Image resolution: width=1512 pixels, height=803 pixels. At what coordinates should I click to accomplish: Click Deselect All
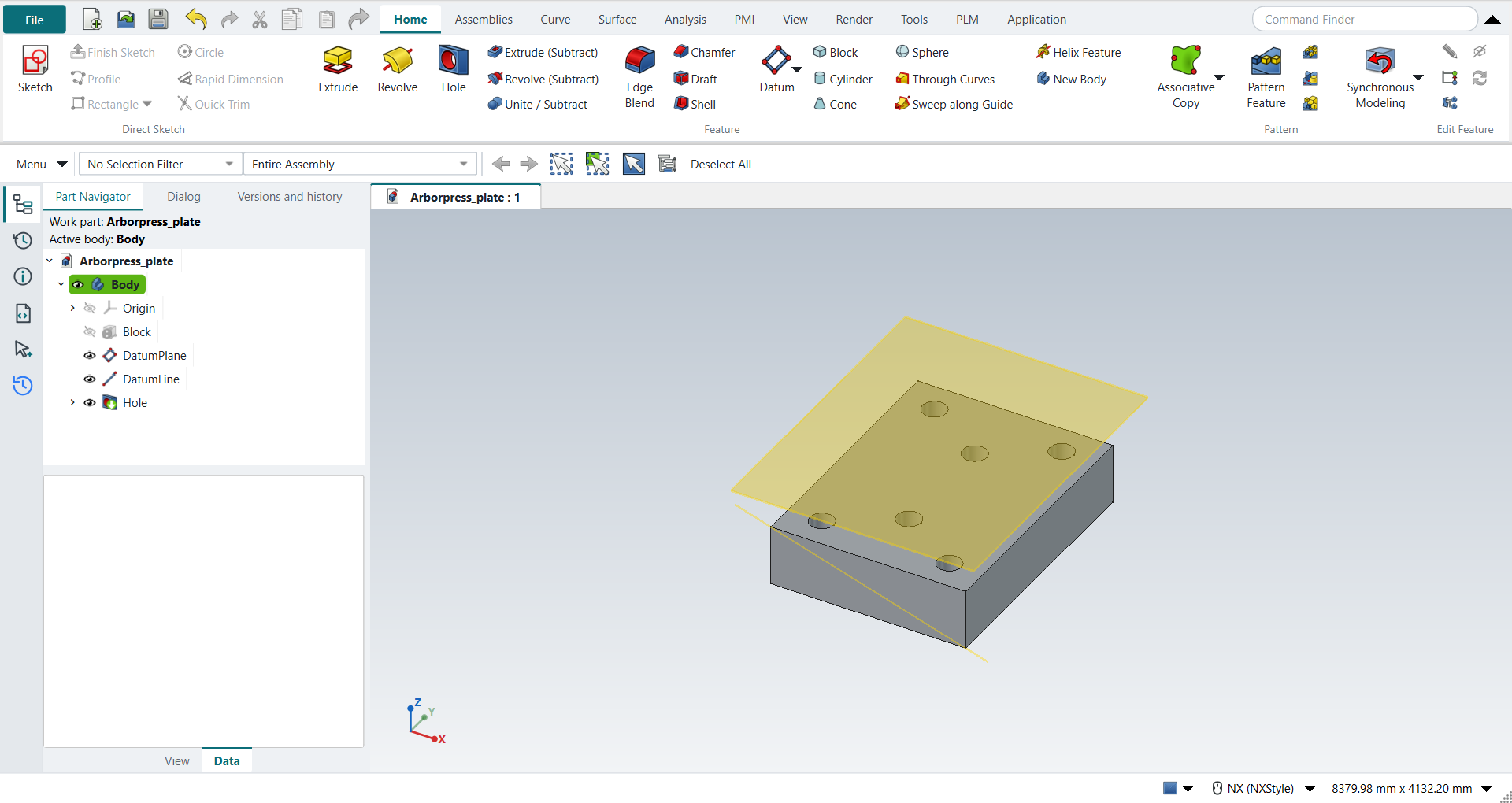pos(721,164)
